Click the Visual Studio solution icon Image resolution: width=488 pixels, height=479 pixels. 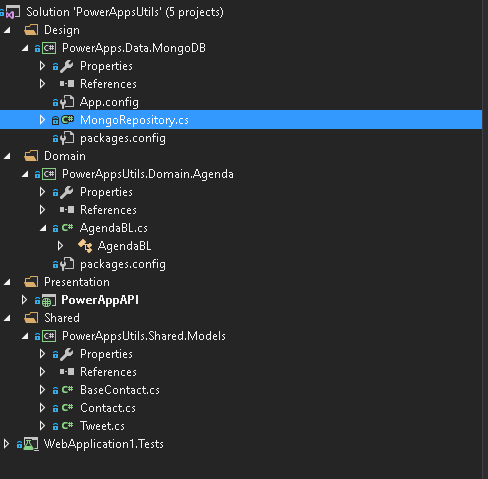click(x=13, y=12)
